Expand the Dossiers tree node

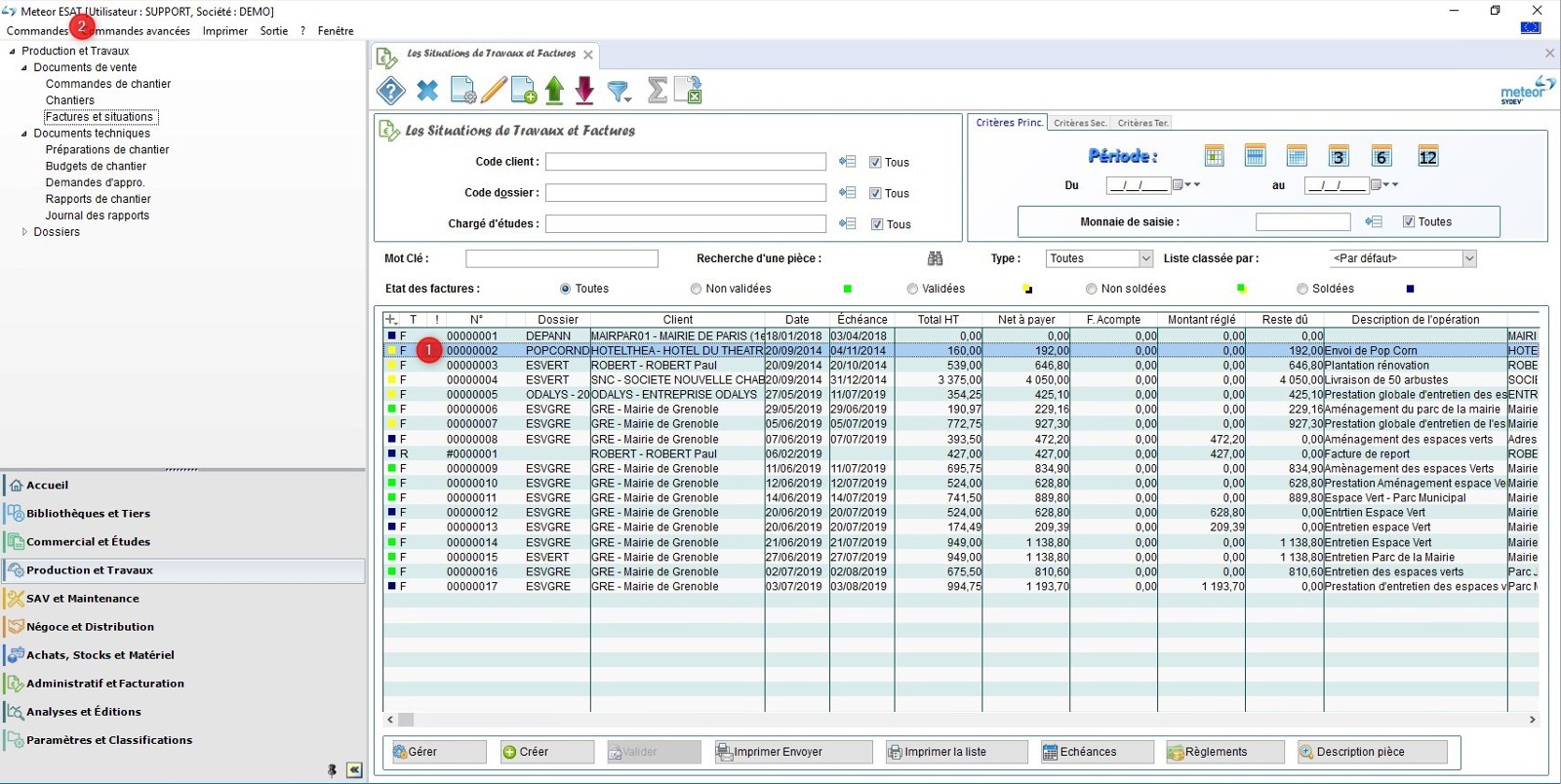24,232
